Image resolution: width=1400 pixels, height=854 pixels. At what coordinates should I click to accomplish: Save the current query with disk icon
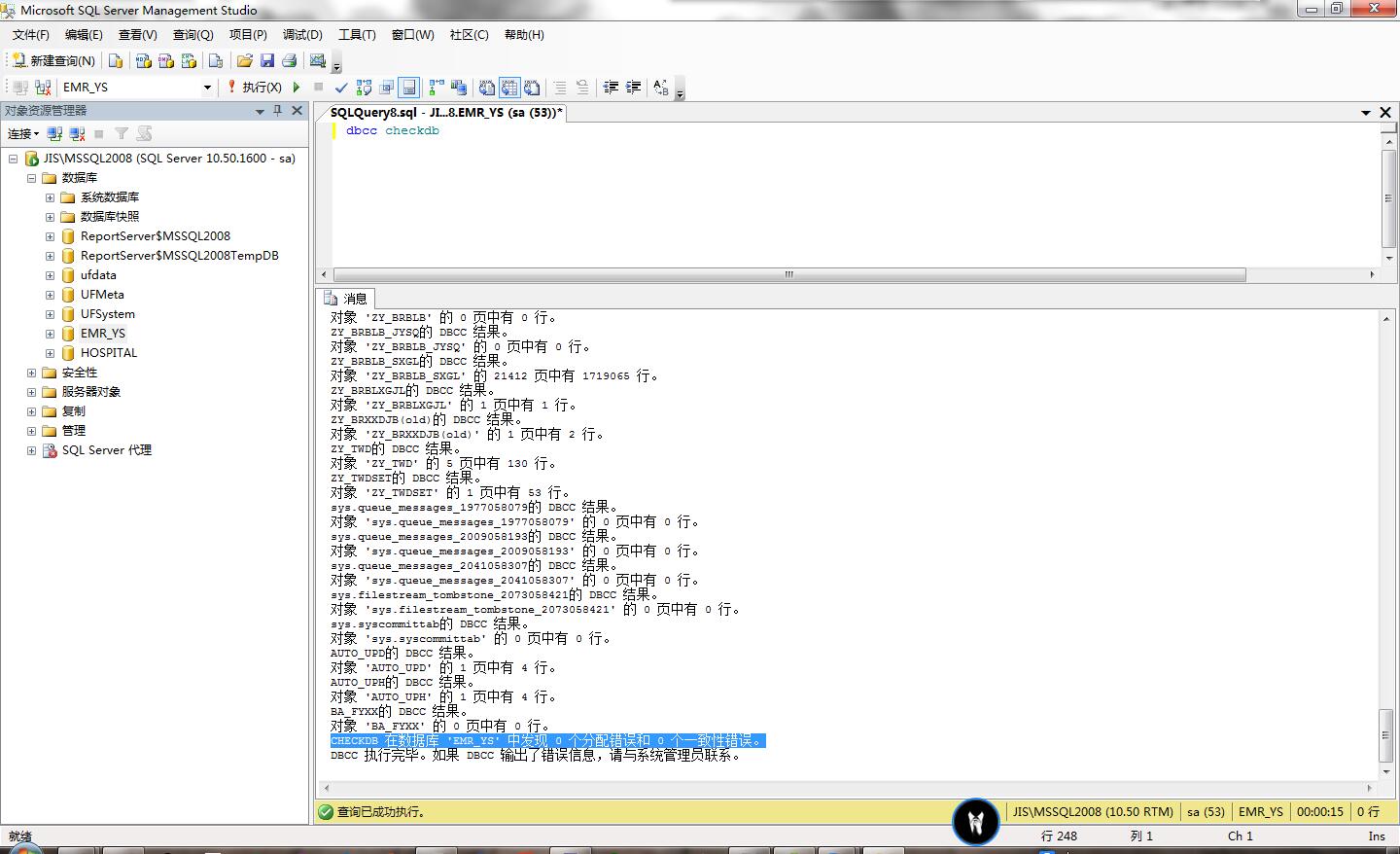coord(267,60)
